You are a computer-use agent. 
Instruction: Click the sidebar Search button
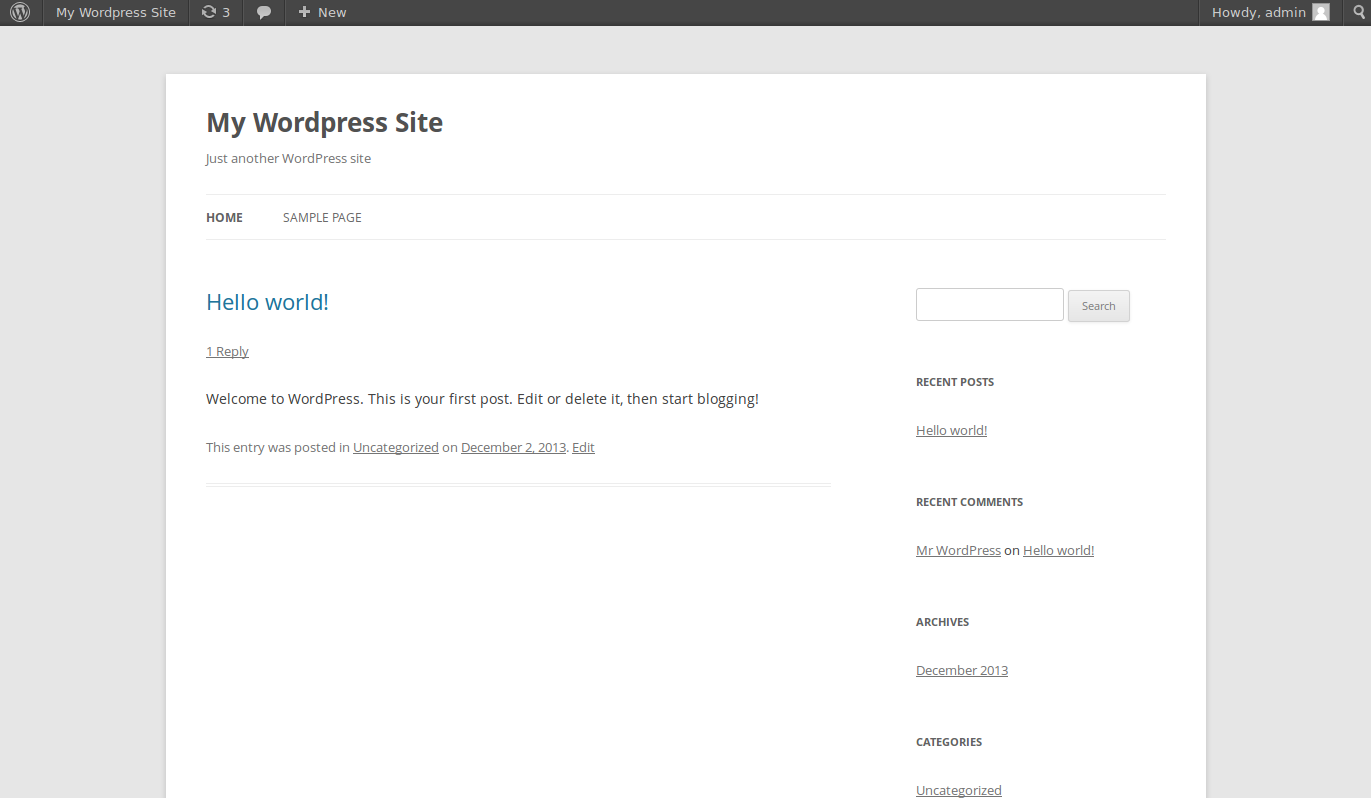pos(1098,306)
